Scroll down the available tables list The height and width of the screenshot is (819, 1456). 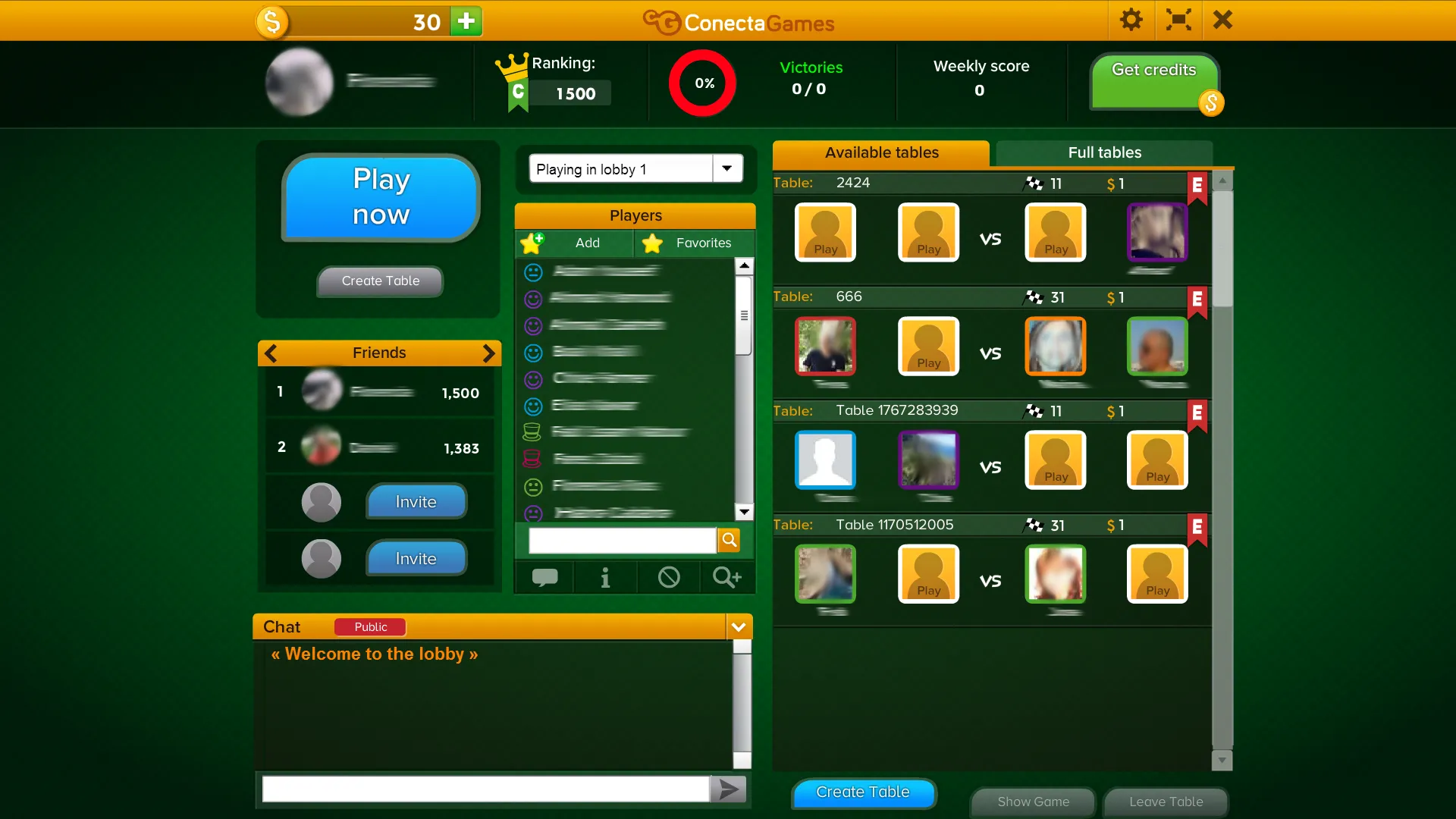[x=1223, y=761]
